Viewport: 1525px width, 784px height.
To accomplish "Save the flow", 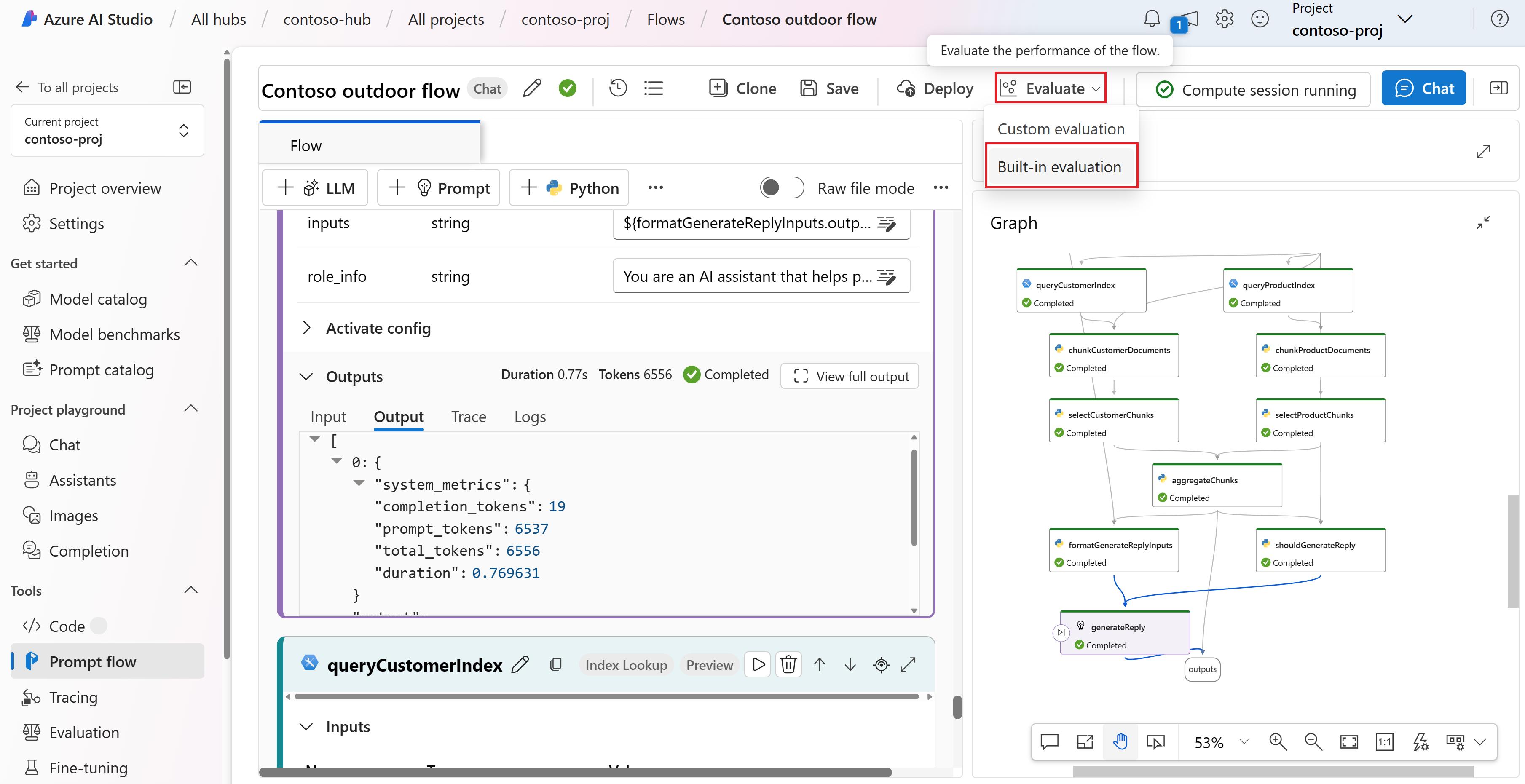I will tap(829, 88).
